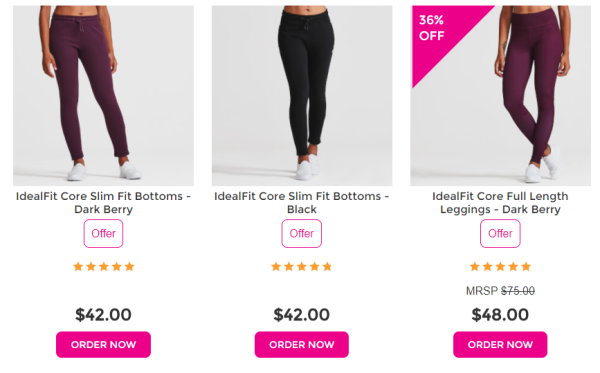The height and width of the screenshot is (373, 600).
Task: Open the Black Slim Fit Bottoms photo
Action: click(302, 96)
